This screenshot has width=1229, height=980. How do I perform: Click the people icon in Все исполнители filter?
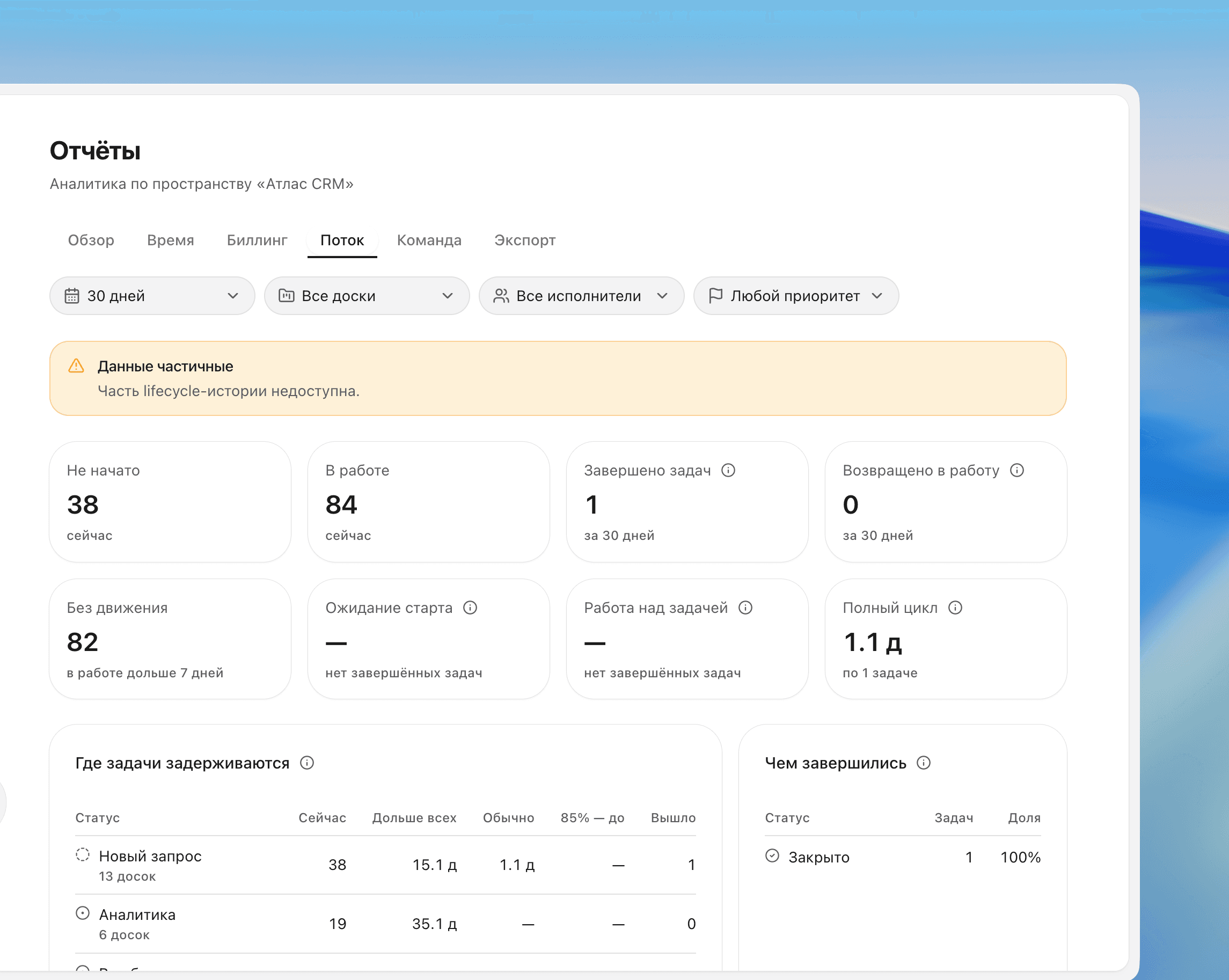click(501, 296)
